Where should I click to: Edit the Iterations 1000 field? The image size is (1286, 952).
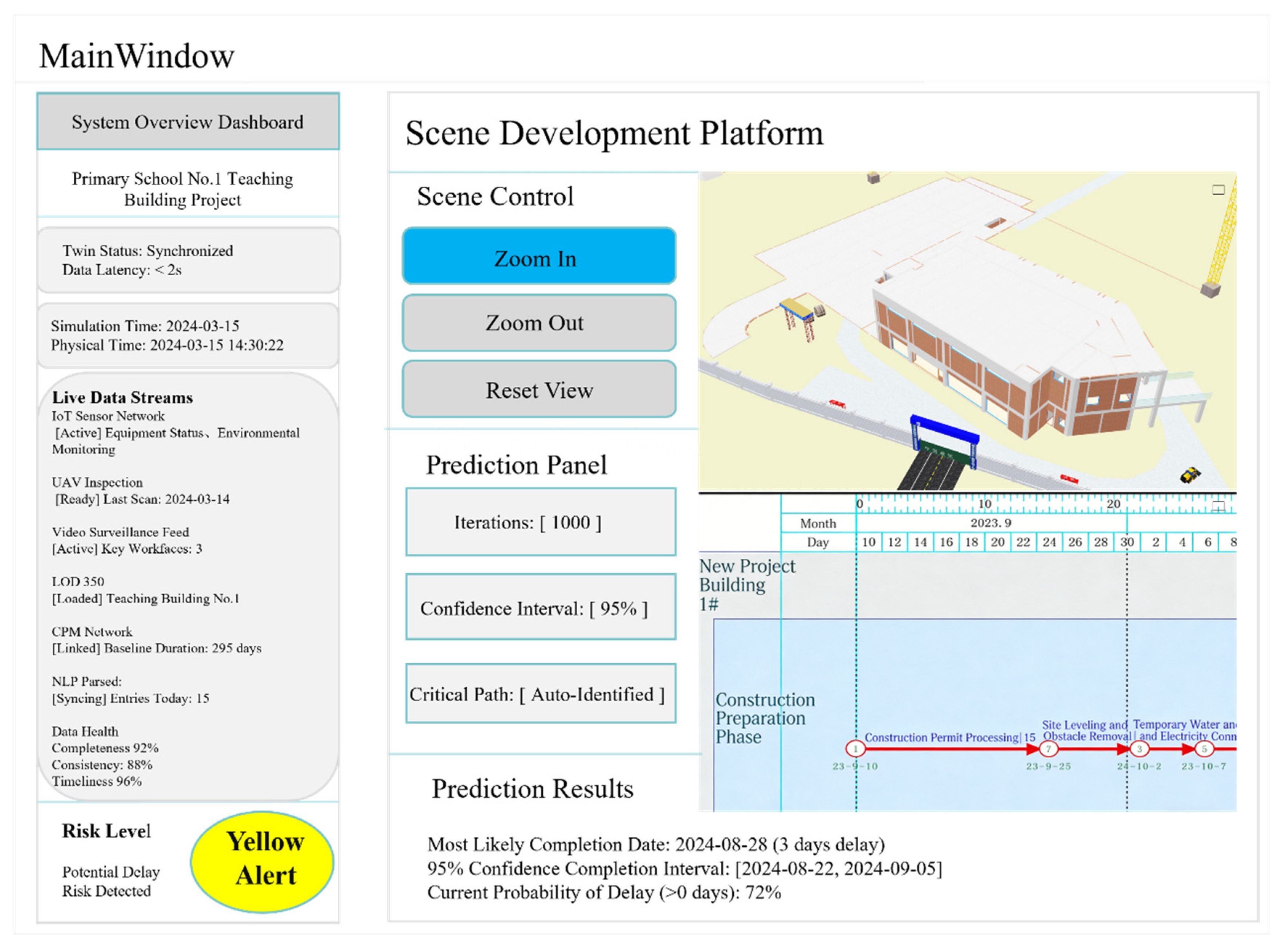pos(541,522)
